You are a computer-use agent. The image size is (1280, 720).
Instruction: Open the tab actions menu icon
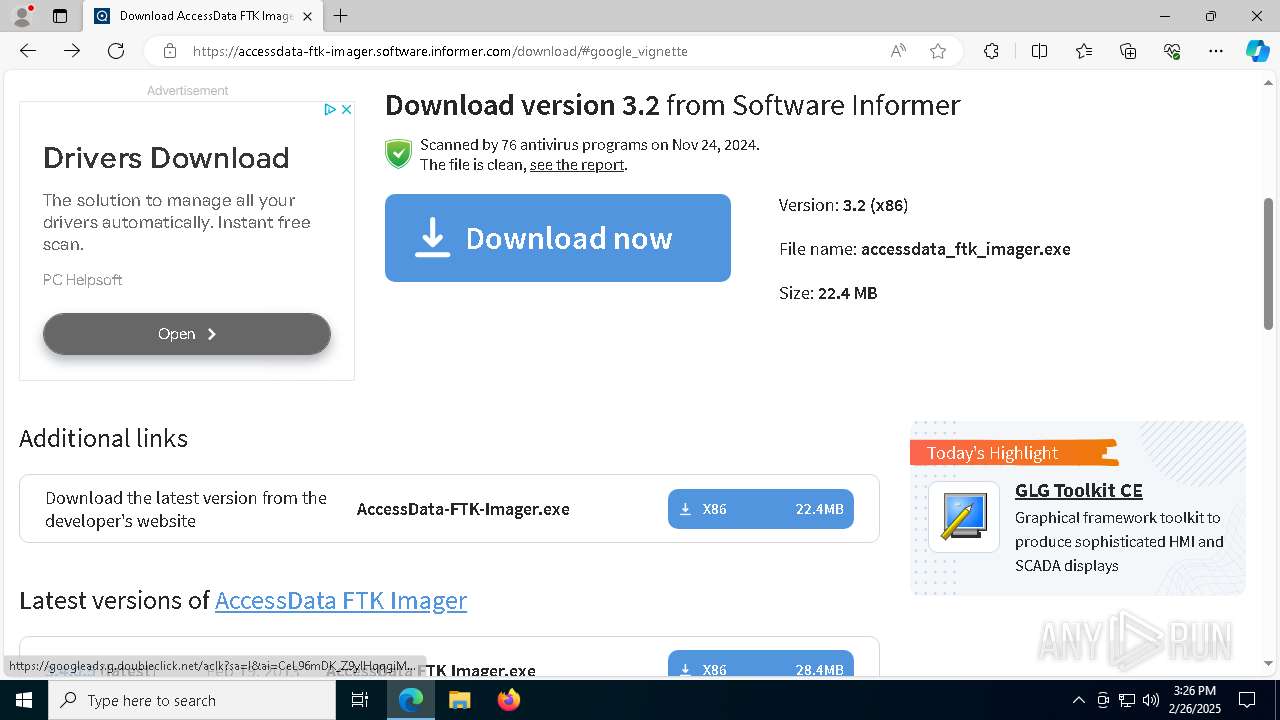click(x=60, y=16)
